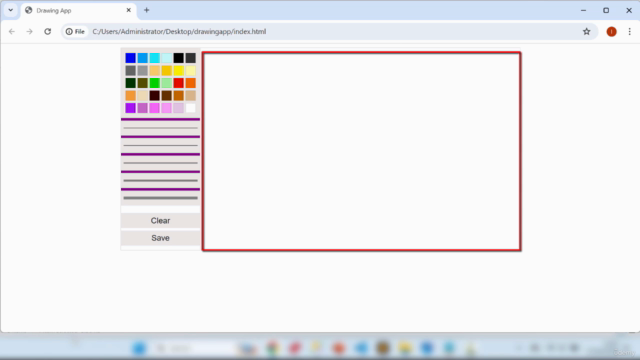
Task: Pick the pure blue color swatch
Action: coord(131,58)
